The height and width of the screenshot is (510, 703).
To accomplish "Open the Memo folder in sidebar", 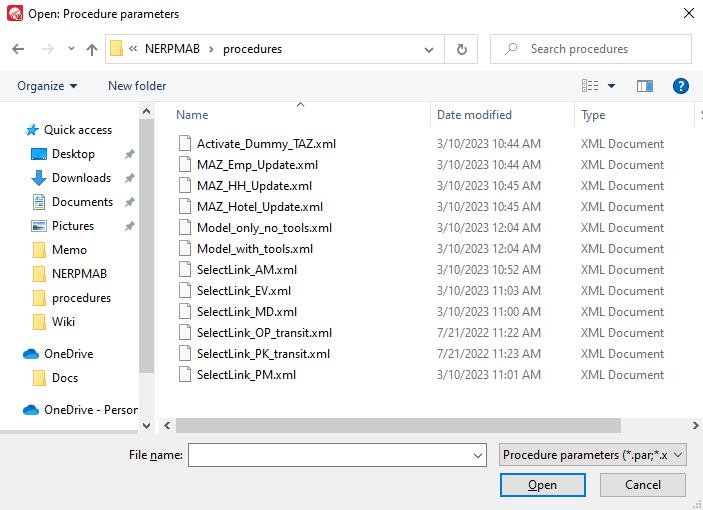I will (60, 250).
